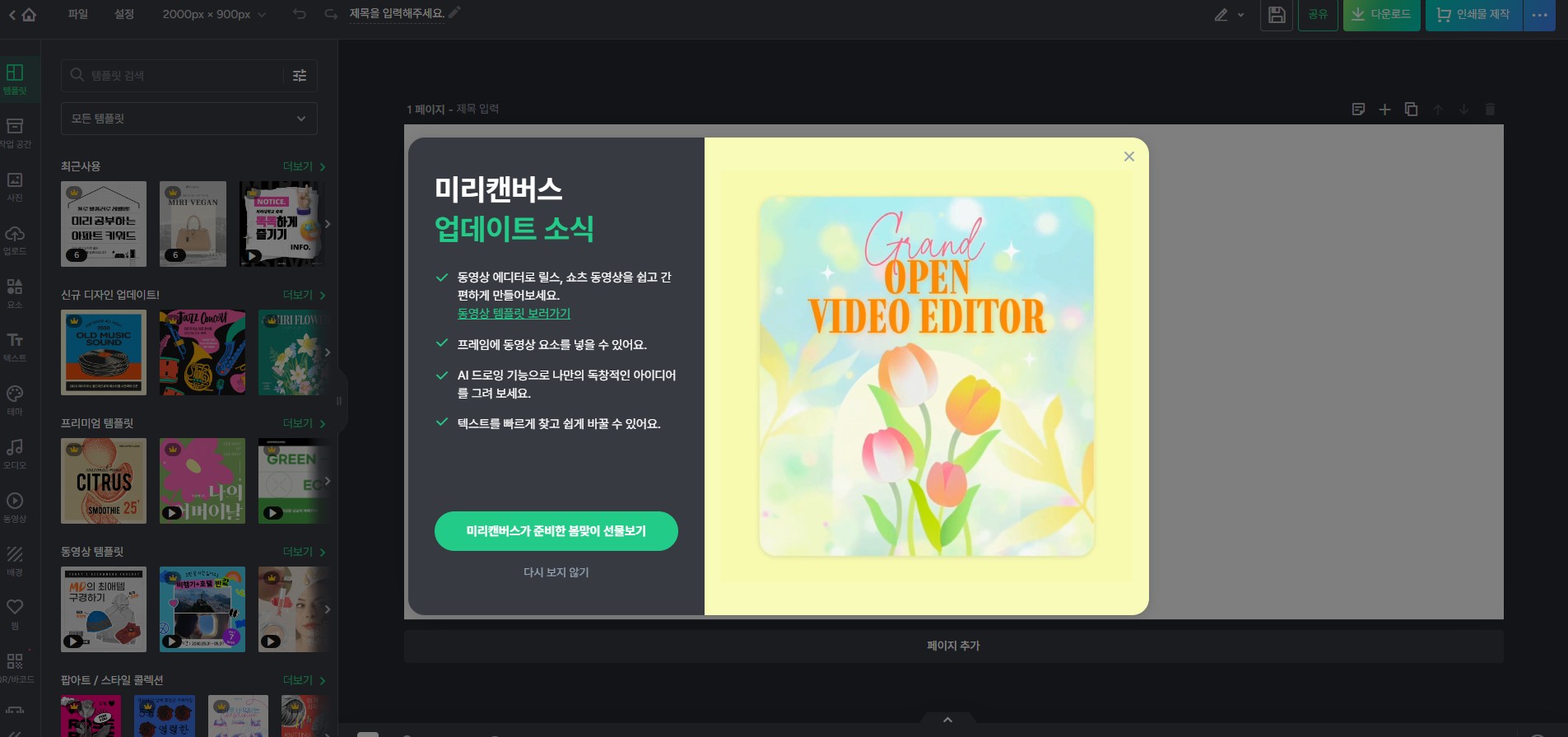Duplicate the page with copy icon
This screenshot has height=737, width=1568.
[x=1411, y=110]
